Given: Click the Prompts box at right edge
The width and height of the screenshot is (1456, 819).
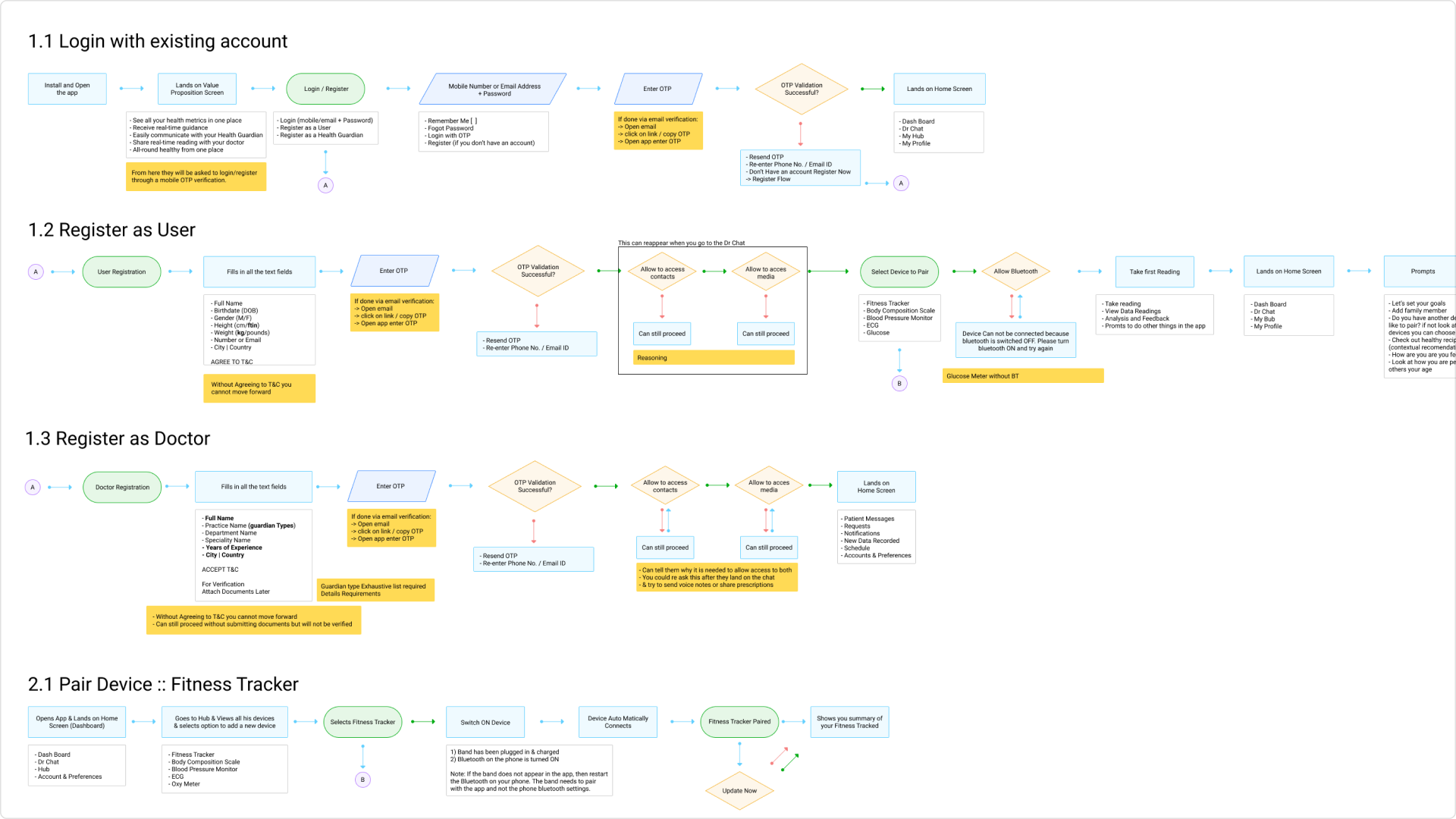Looking at the screenshot, I should coord(1422,271).
